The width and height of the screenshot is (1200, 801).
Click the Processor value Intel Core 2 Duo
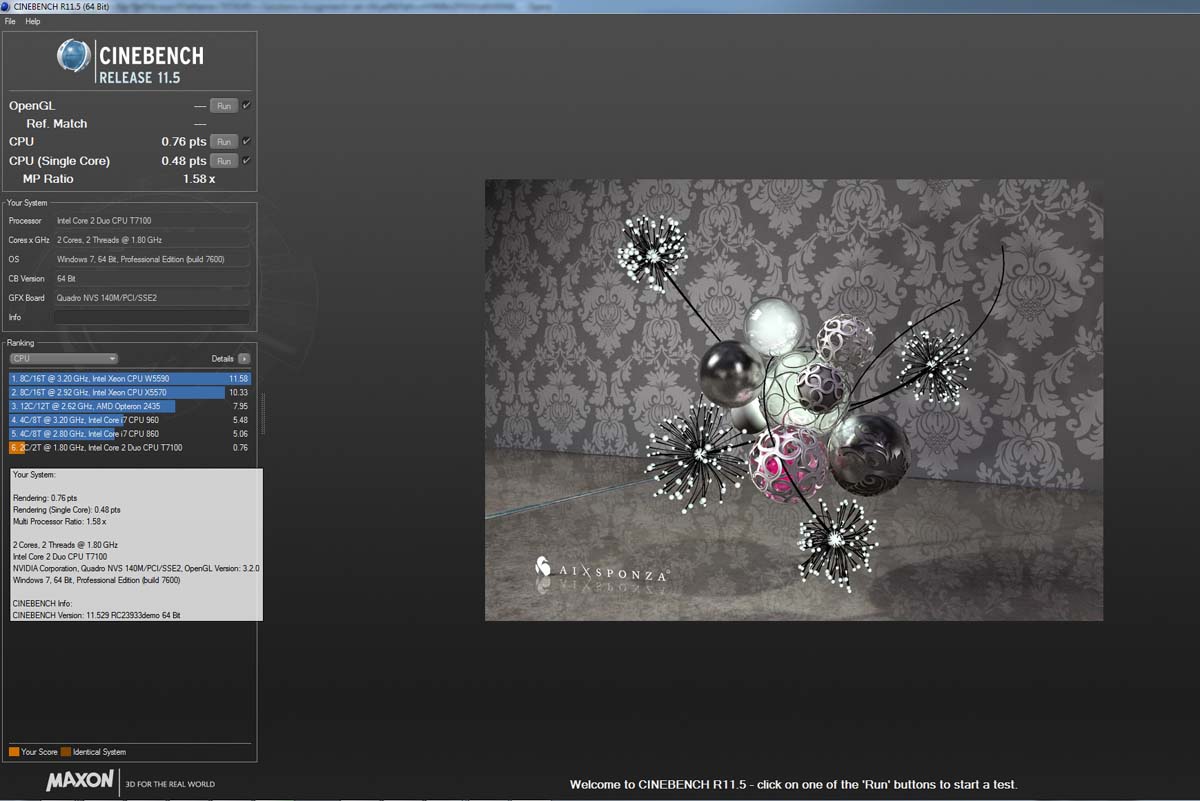(104, 221)
